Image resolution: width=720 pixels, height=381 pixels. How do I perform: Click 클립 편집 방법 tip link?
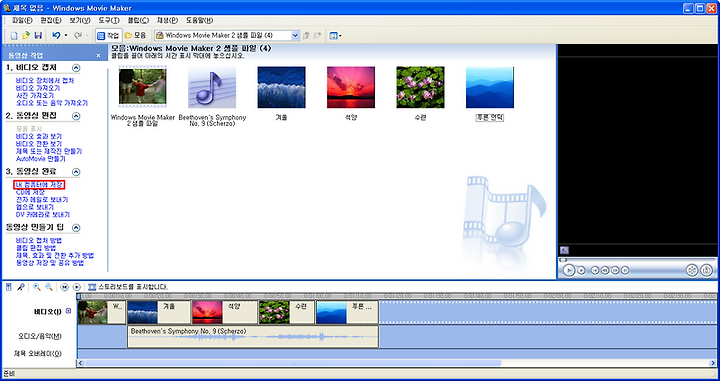pos(36,248)
